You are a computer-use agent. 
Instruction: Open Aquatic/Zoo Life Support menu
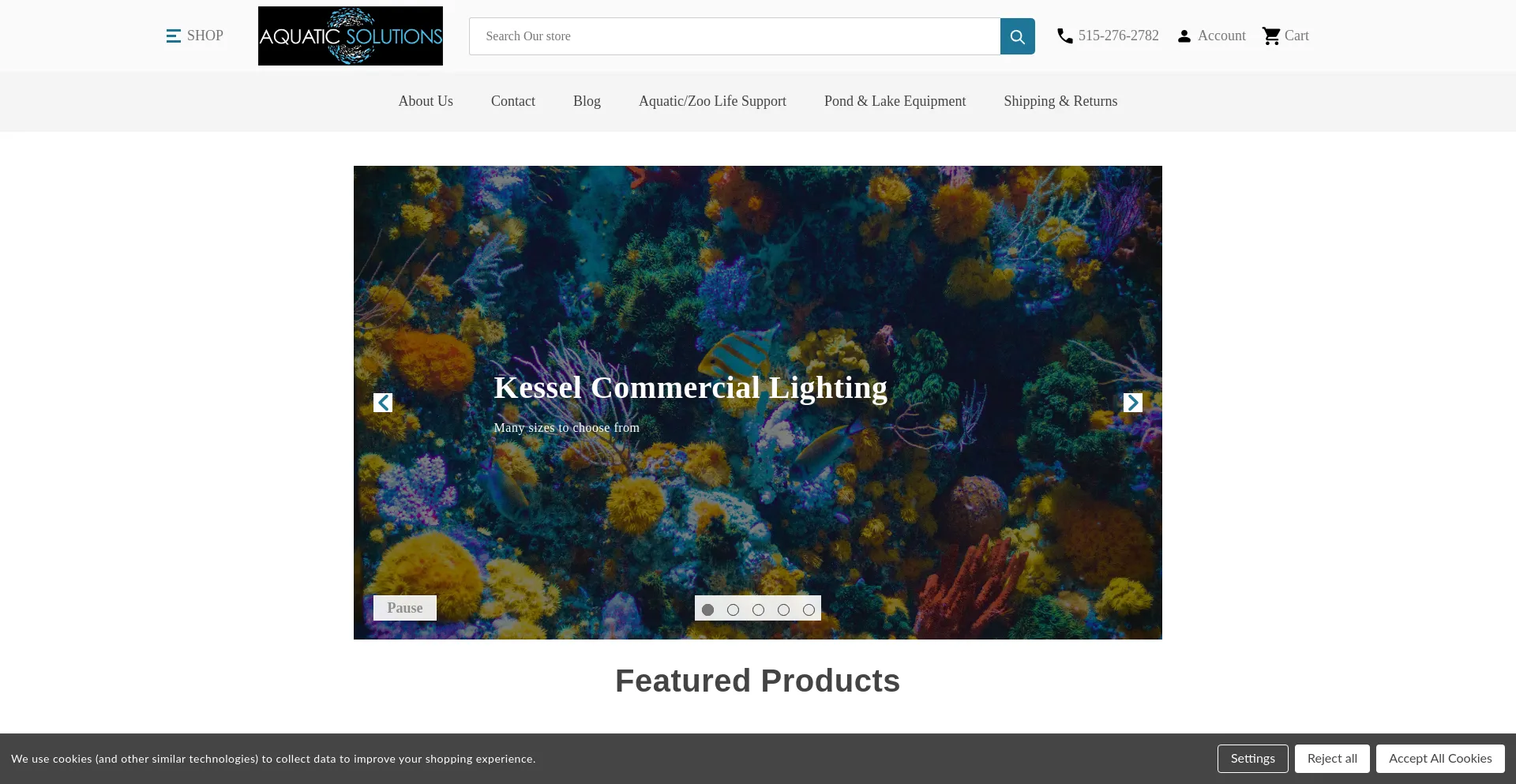pyautogui.click(x=712, y=101)
